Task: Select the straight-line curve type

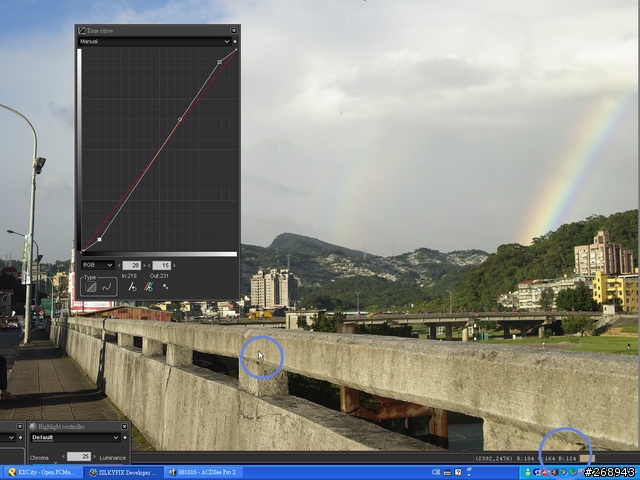Action: click(91, 287)
